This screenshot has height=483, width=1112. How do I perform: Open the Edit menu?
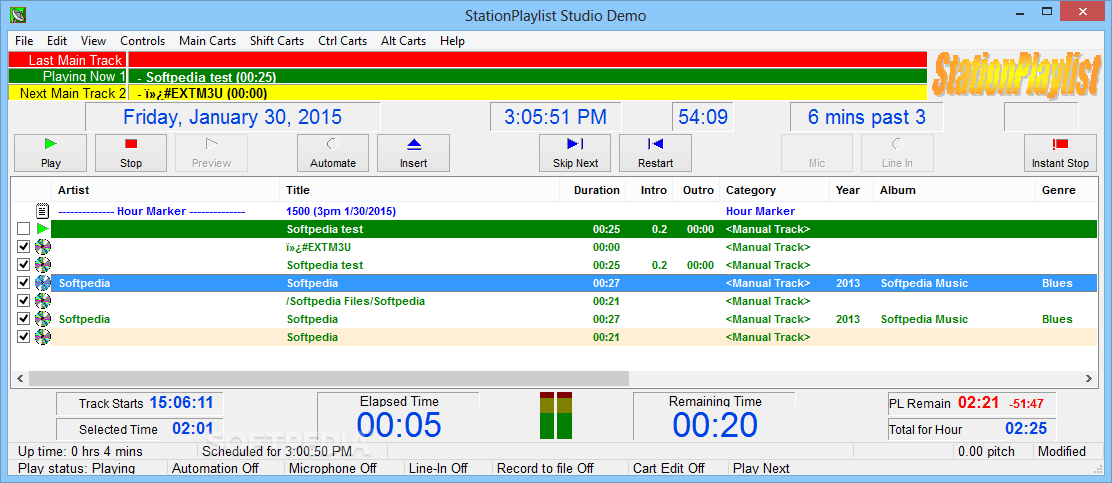point(57,41)
